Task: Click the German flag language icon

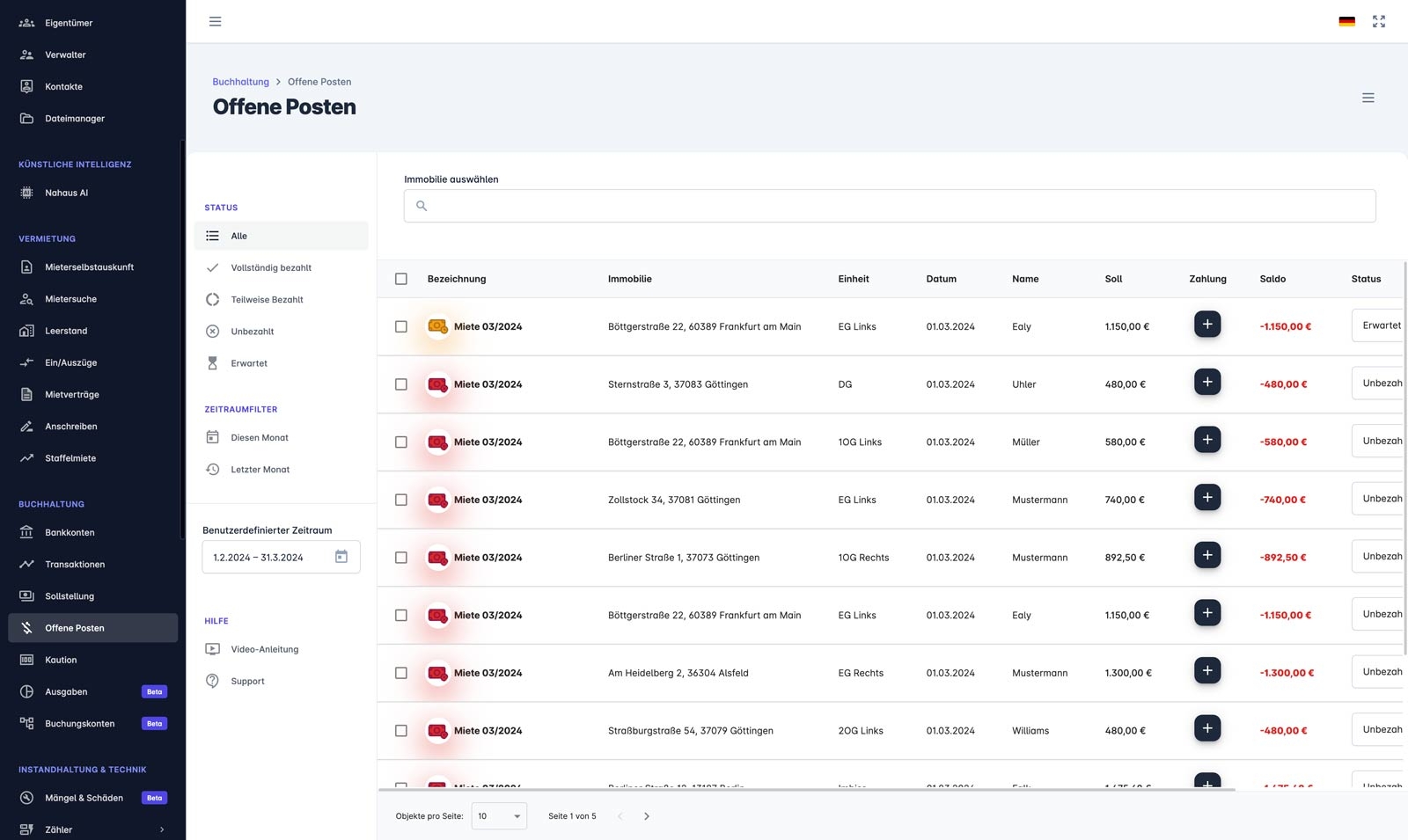Action: point(1346,21)
